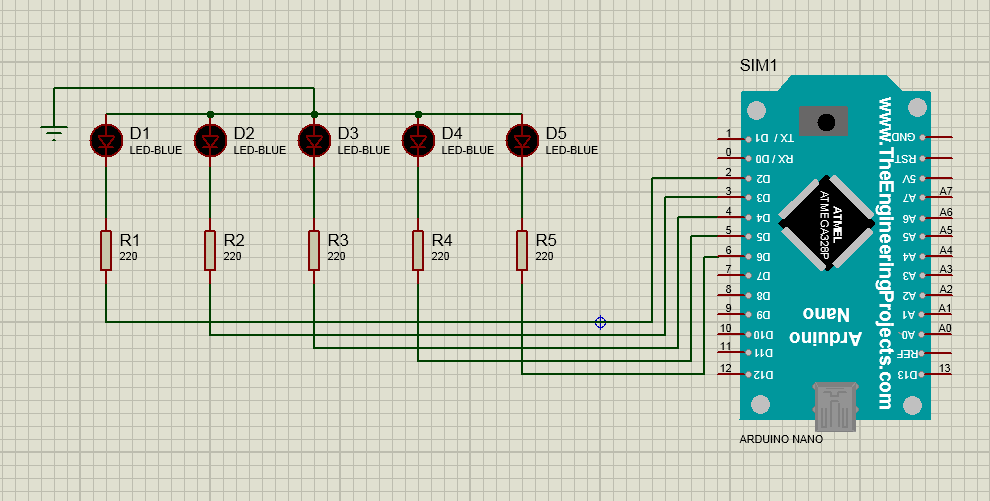Click the D5 pin on Arduino Nano
990x501 pixels.
(749, 237)
